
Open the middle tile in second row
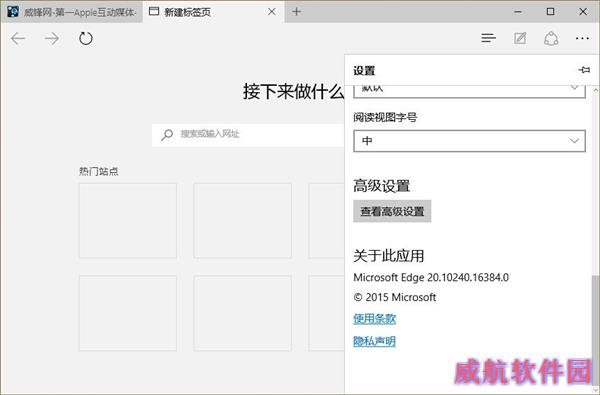[243, 313]
